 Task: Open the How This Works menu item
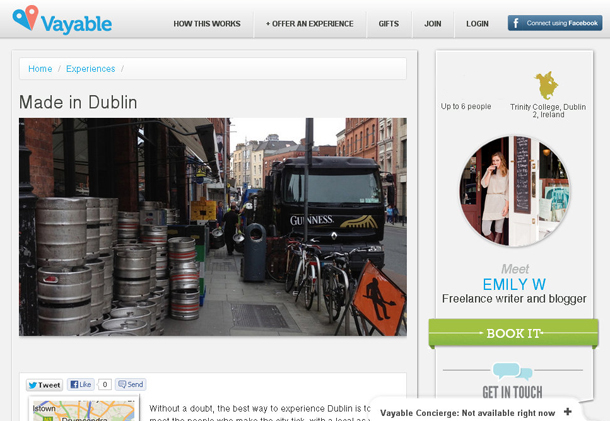tap(207, 24)
